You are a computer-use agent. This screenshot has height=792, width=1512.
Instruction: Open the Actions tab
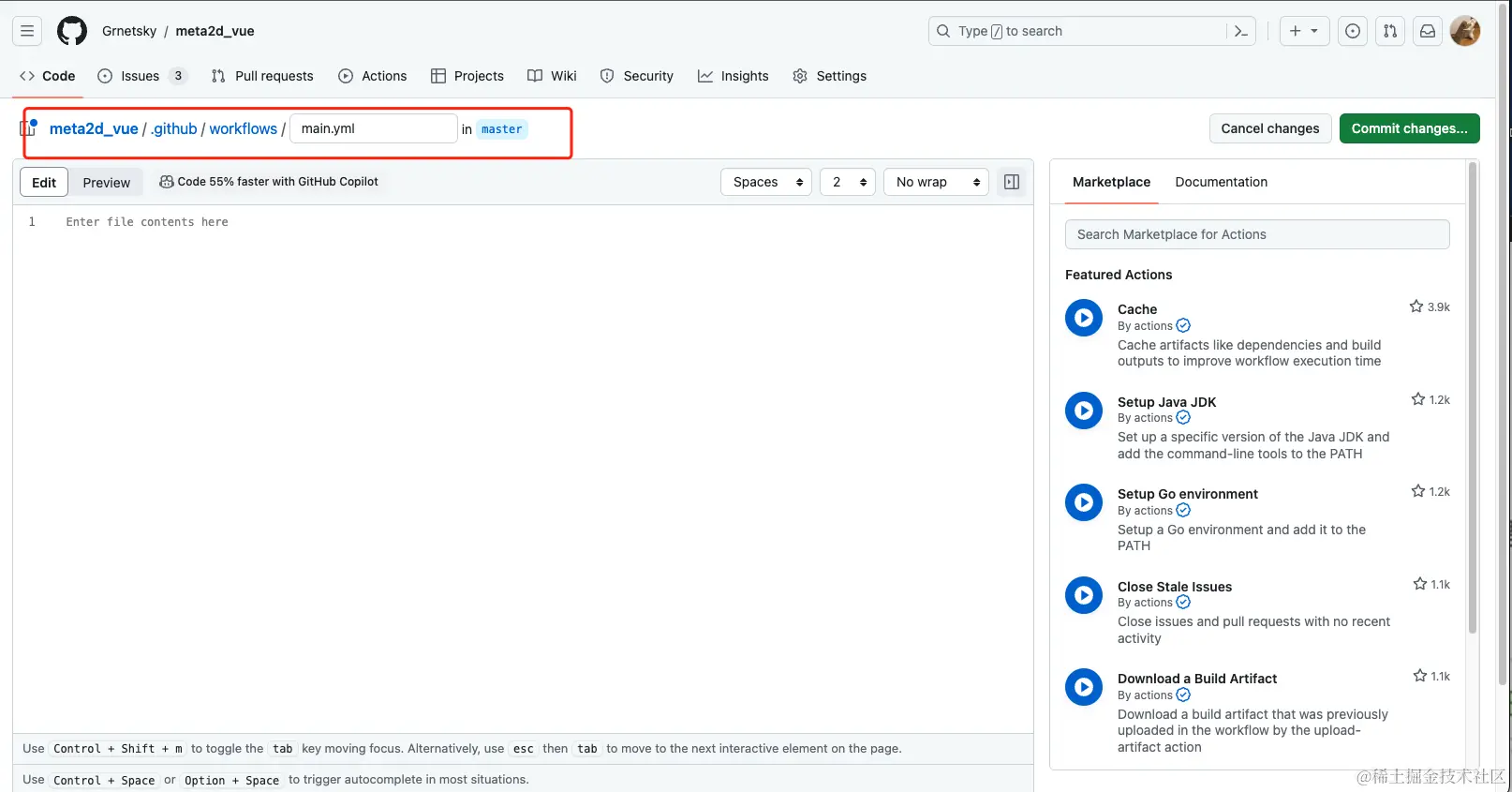[x=373, y=76]
